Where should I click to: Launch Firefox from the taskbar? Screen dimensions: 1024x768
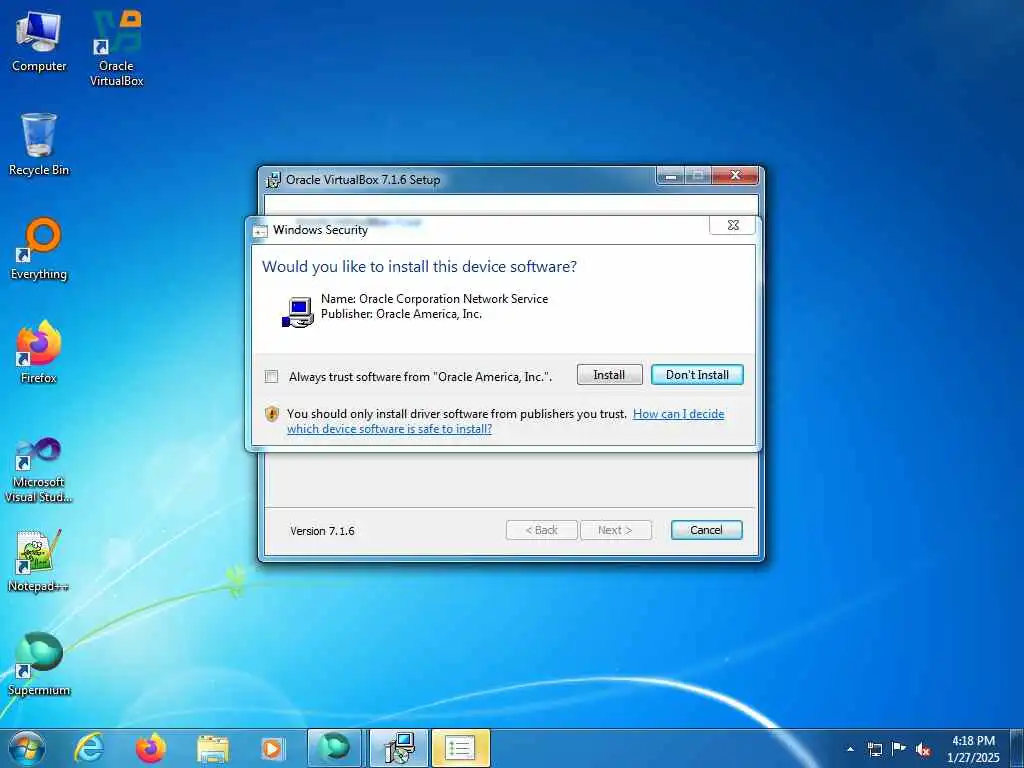pyautogui.click(x=150, y=748)
